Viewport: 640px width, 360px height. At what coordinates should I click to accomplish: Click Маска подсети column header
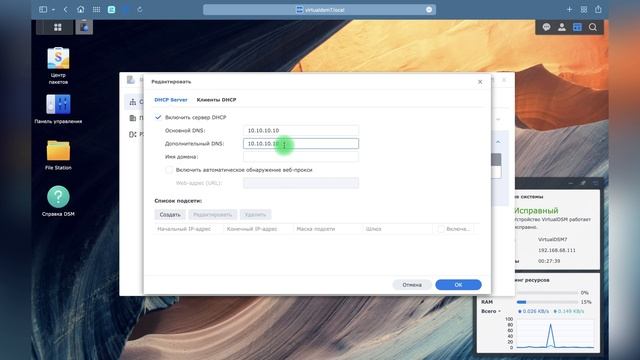(x=316, y=229)
